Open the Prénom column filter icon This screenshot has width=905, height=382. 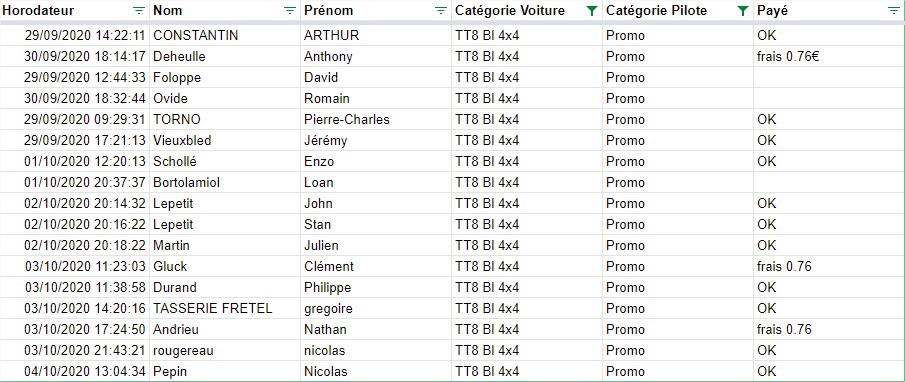click(x=440, y=10)
